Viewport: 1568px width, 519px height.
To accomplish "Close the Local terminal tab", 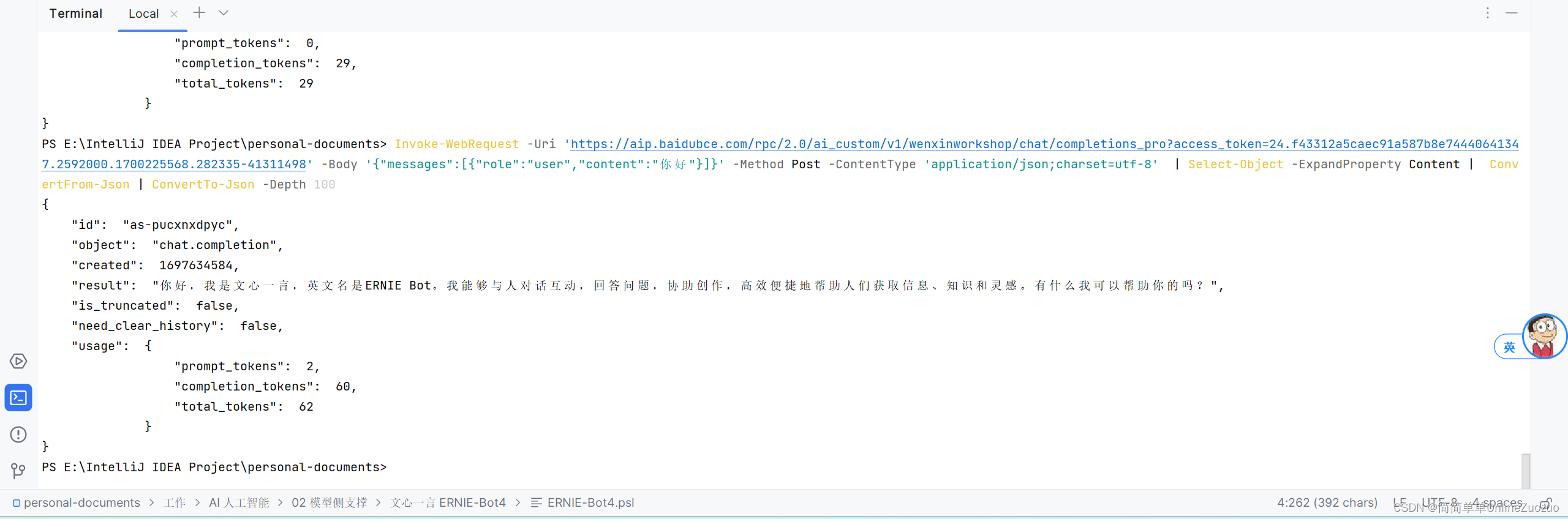I will click(x=174, y=13).
